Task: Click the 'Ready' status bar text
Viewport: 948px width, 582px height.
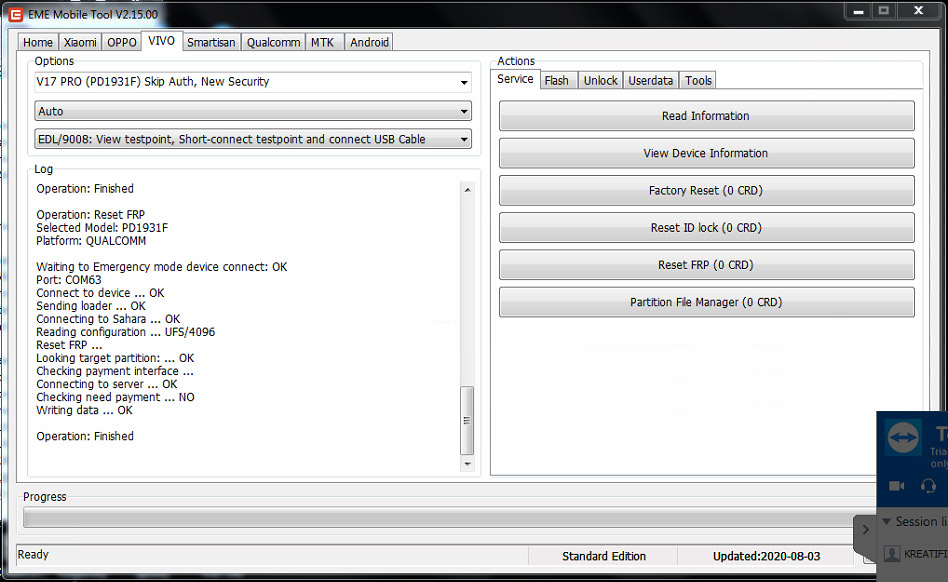Action: click(33, 555)
